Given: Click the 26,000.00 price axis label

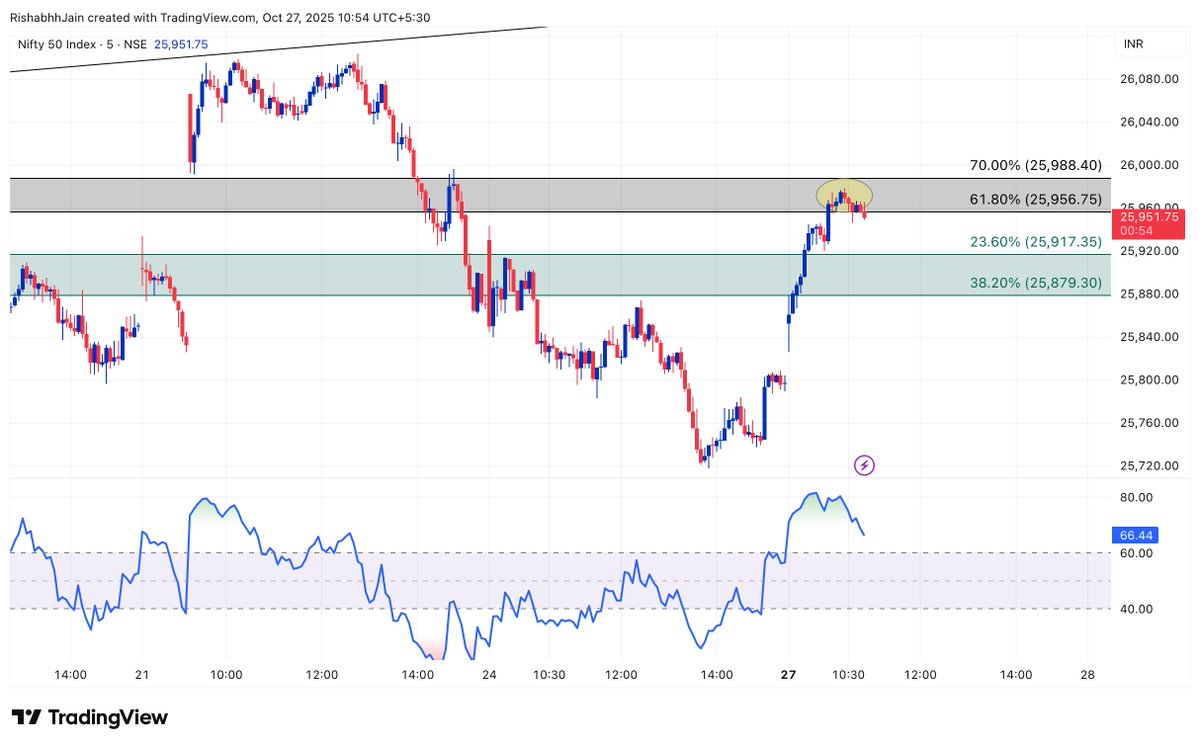Looking at the screenshot, I should pyautogui.click(x=1150, y=165).
